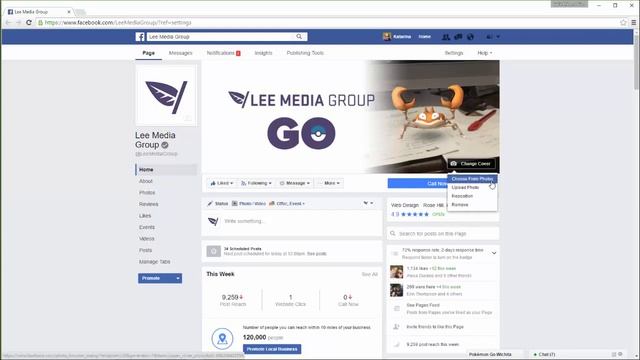Open the Chrome menu icon
Viewport: 640px width, 360px height.
(633, 22)
